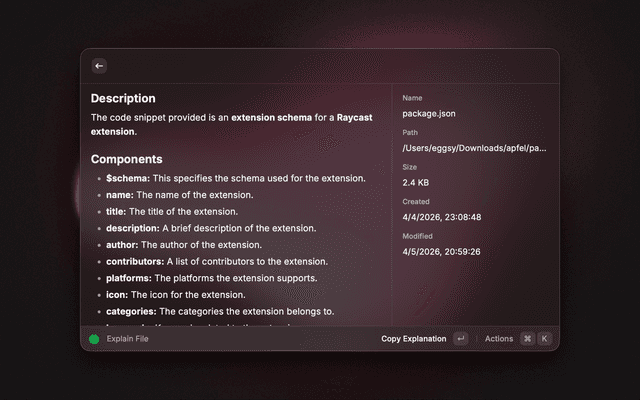Select the 2.4 KB size value
This screenshot has width=640, height=400.
coord(416,183)
